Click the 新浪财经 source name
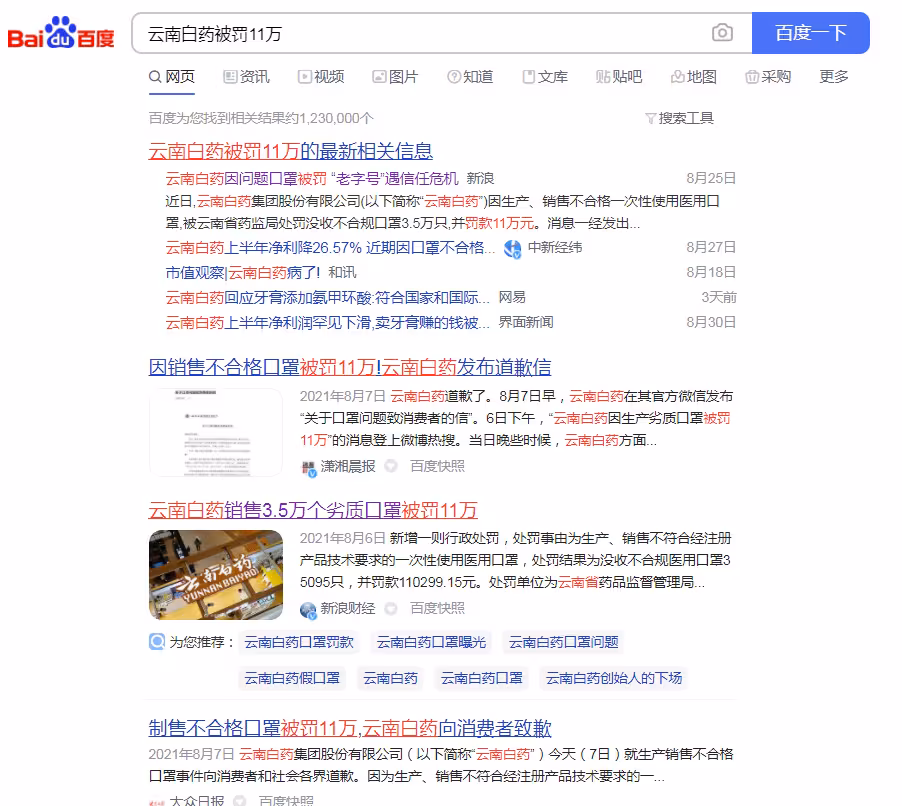Image resolution: width=902 pixels, height=806 pixels. (x=348, y=608)
